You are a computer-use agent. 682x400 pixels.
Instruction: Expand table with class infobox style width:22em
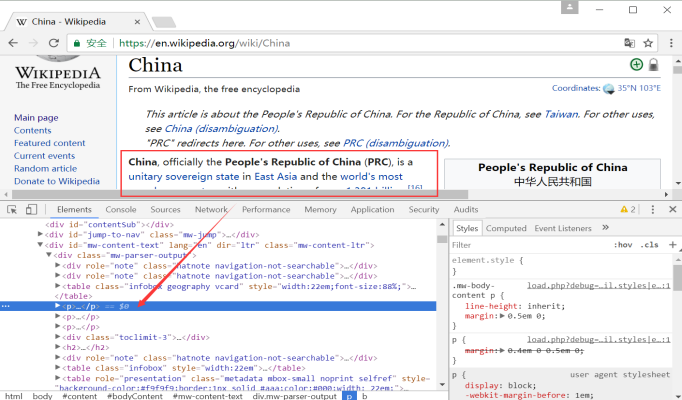coord(57,368)
